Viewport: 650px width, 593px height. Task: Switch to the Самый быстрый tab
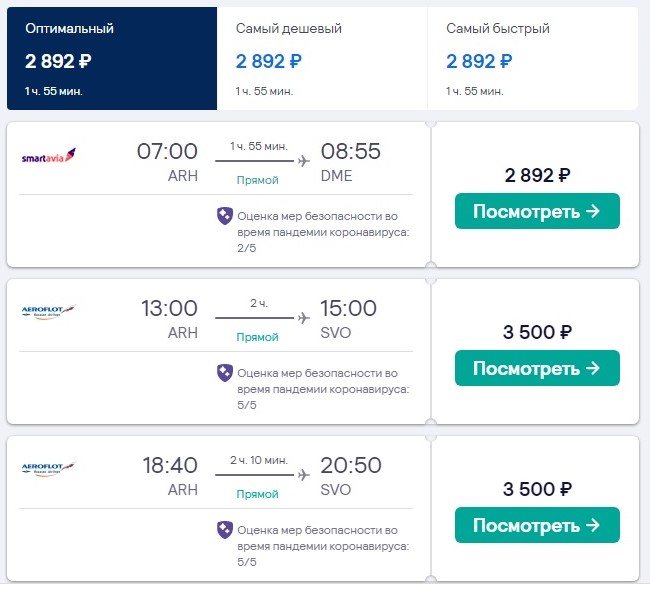[x=533, y=58]
